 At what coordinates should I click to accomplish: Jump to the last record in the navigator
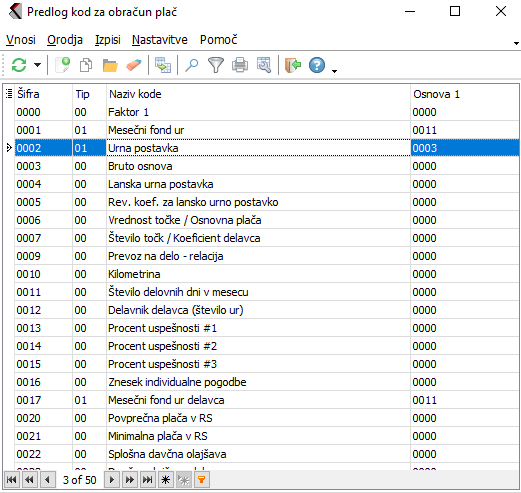(x=148, y=480)
